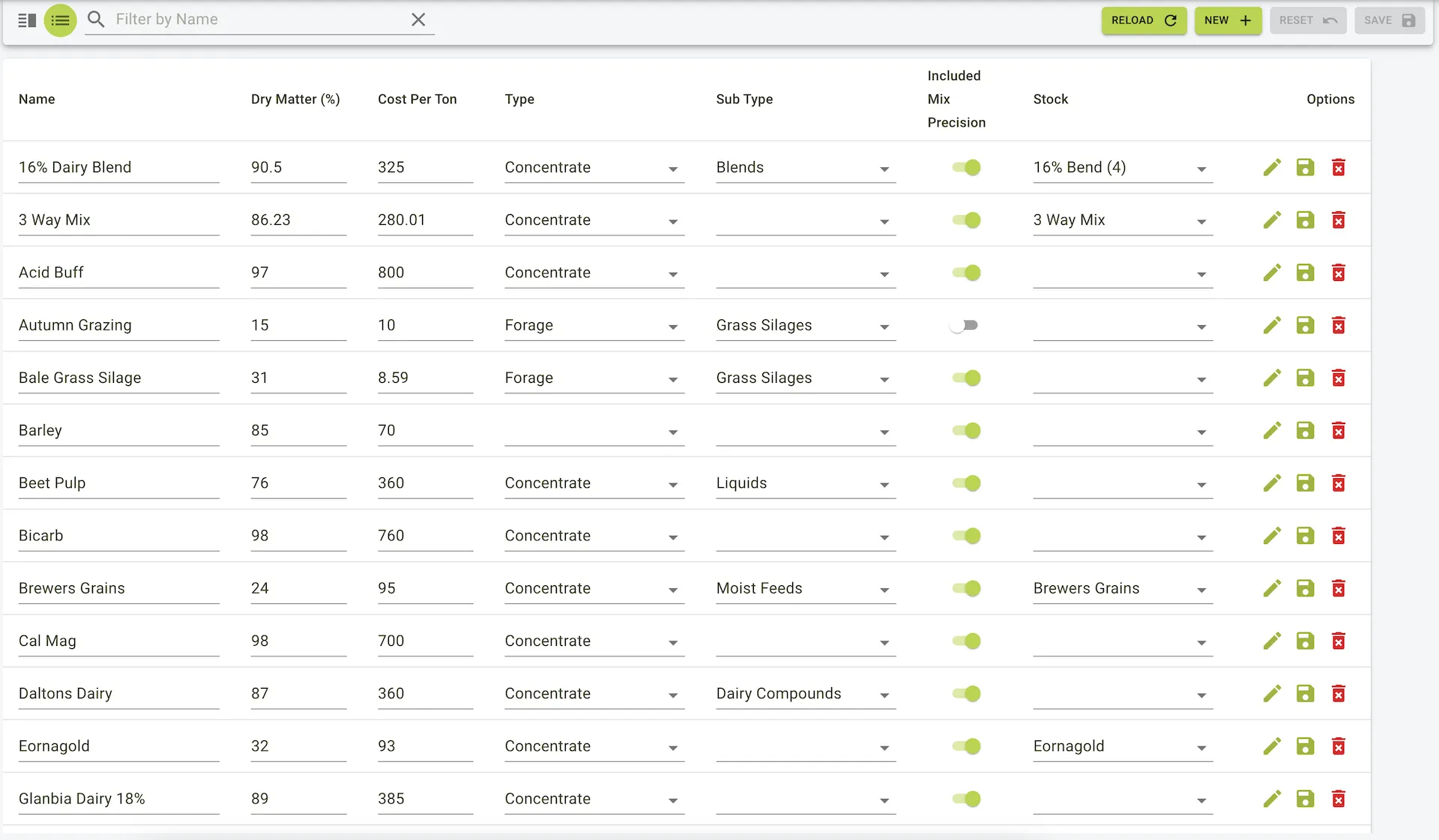Enable mix precision toggle for Autumn Grazing
This screenshot has height=840, width=1439.
(965, 325)
